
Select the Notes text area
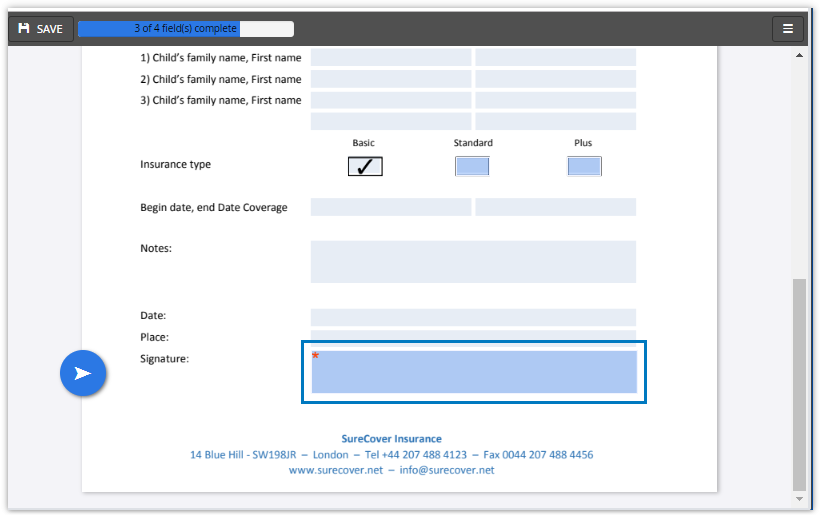[x=473, y=261]
